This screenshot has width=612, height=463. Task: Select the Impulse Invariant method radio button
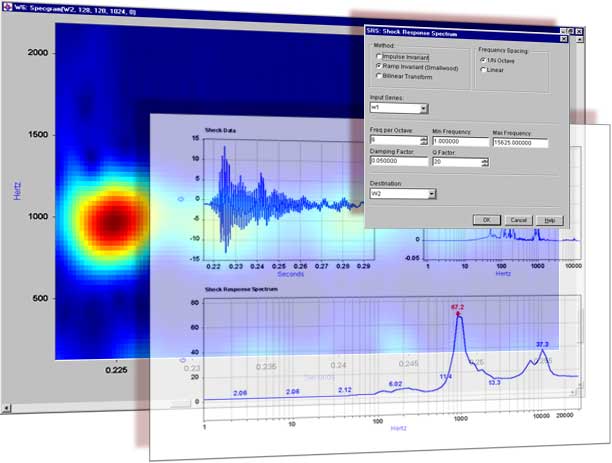tap(379, 57)
